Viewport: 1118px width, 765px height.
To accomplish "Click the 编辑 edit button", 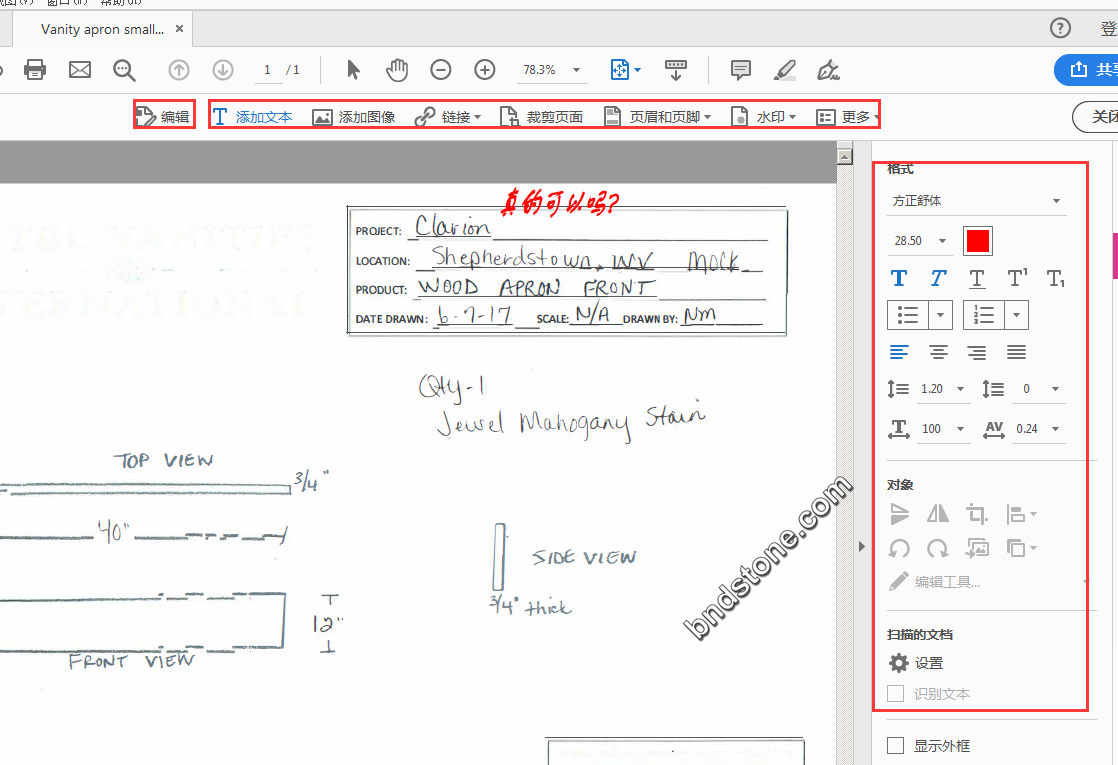I will coord(163,117).
